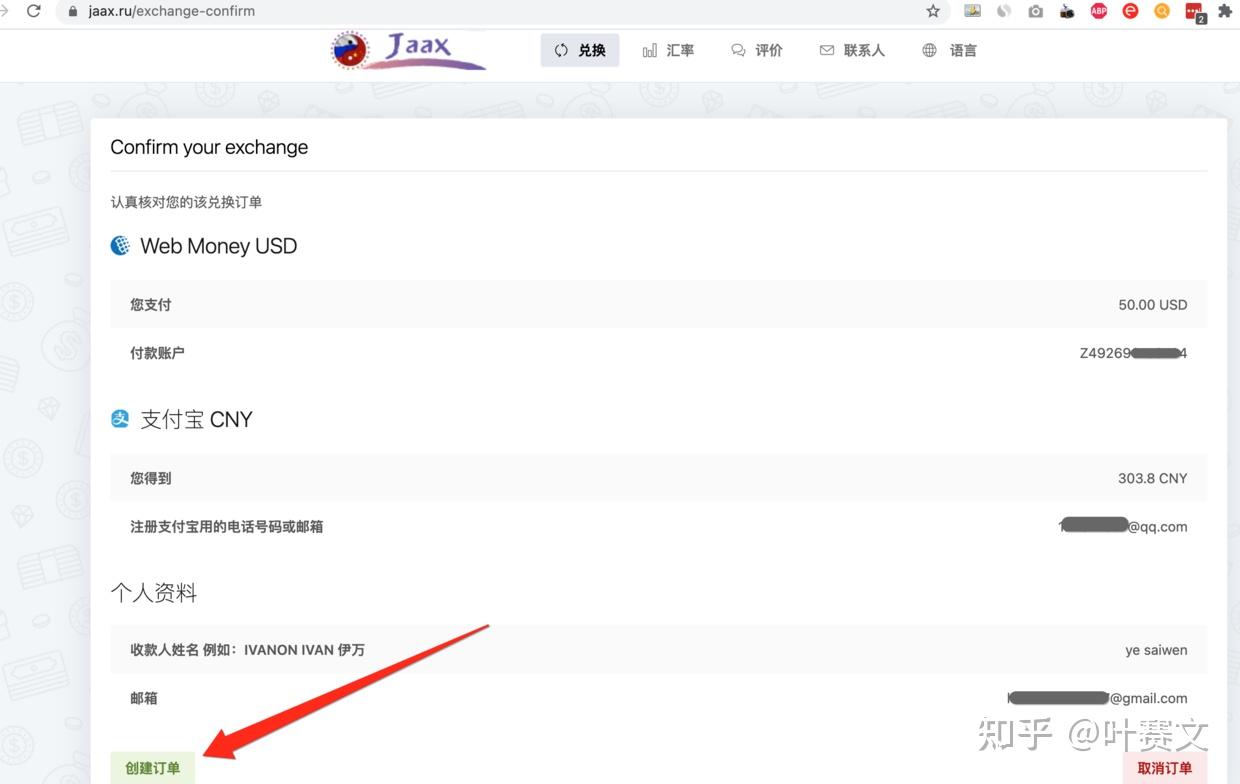This screenshot has width=1240, height=784.
Task: Click the 收款人姓名 label row
Action: click(247, 650)
